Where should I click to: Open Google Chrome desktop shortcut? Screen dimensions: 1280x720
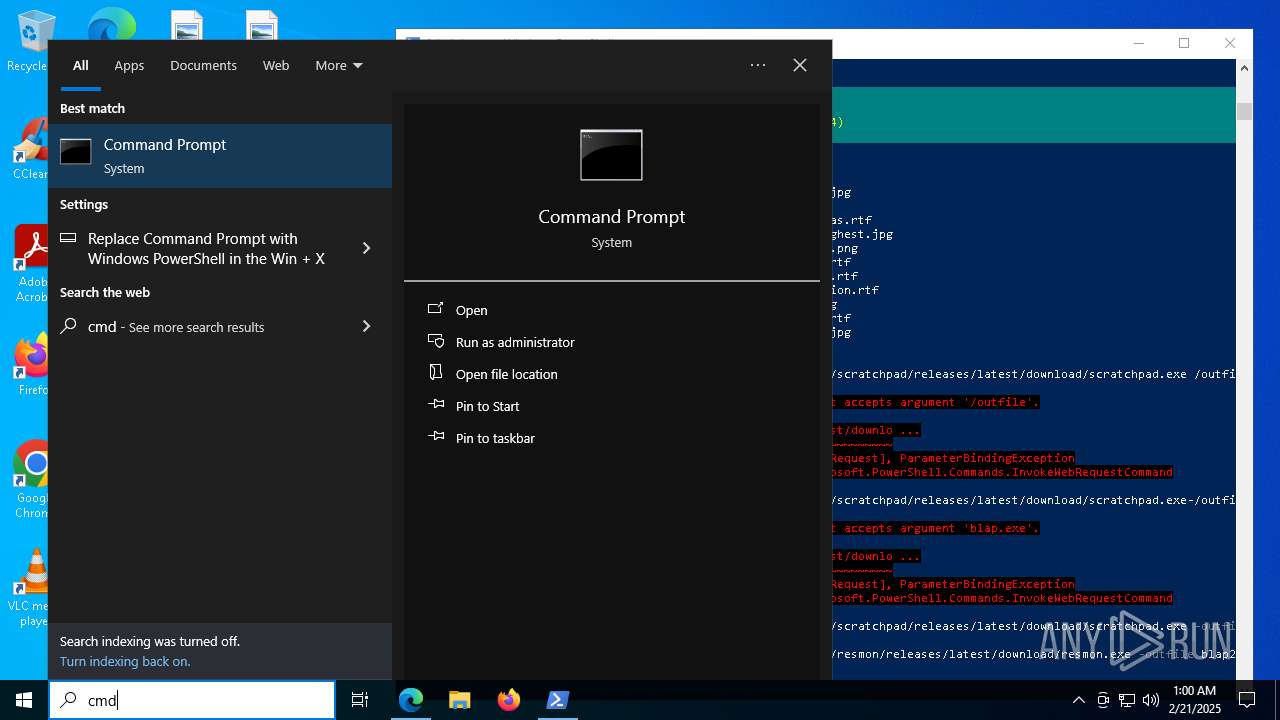click(32, 480)
